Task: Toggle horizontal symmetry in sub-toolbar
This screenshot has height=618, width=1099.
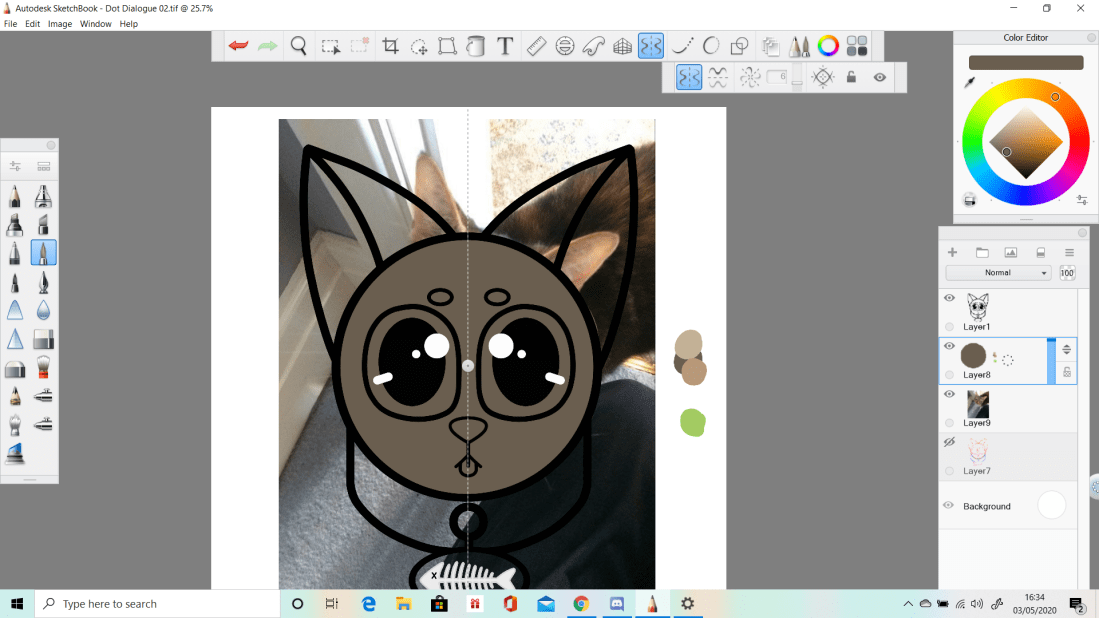Action: [717, 77]
